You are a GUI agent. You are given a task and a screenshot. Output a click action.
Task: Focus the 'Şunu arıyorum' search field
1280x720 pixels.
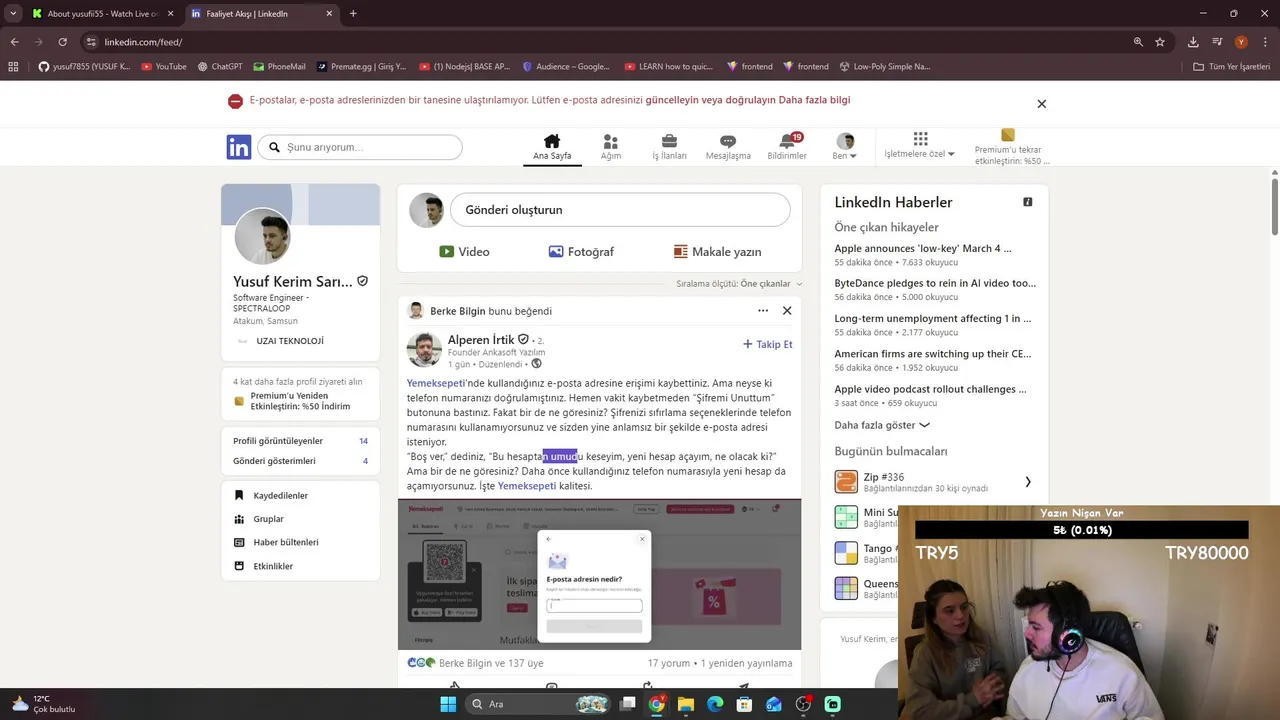(x=360, y=147)
